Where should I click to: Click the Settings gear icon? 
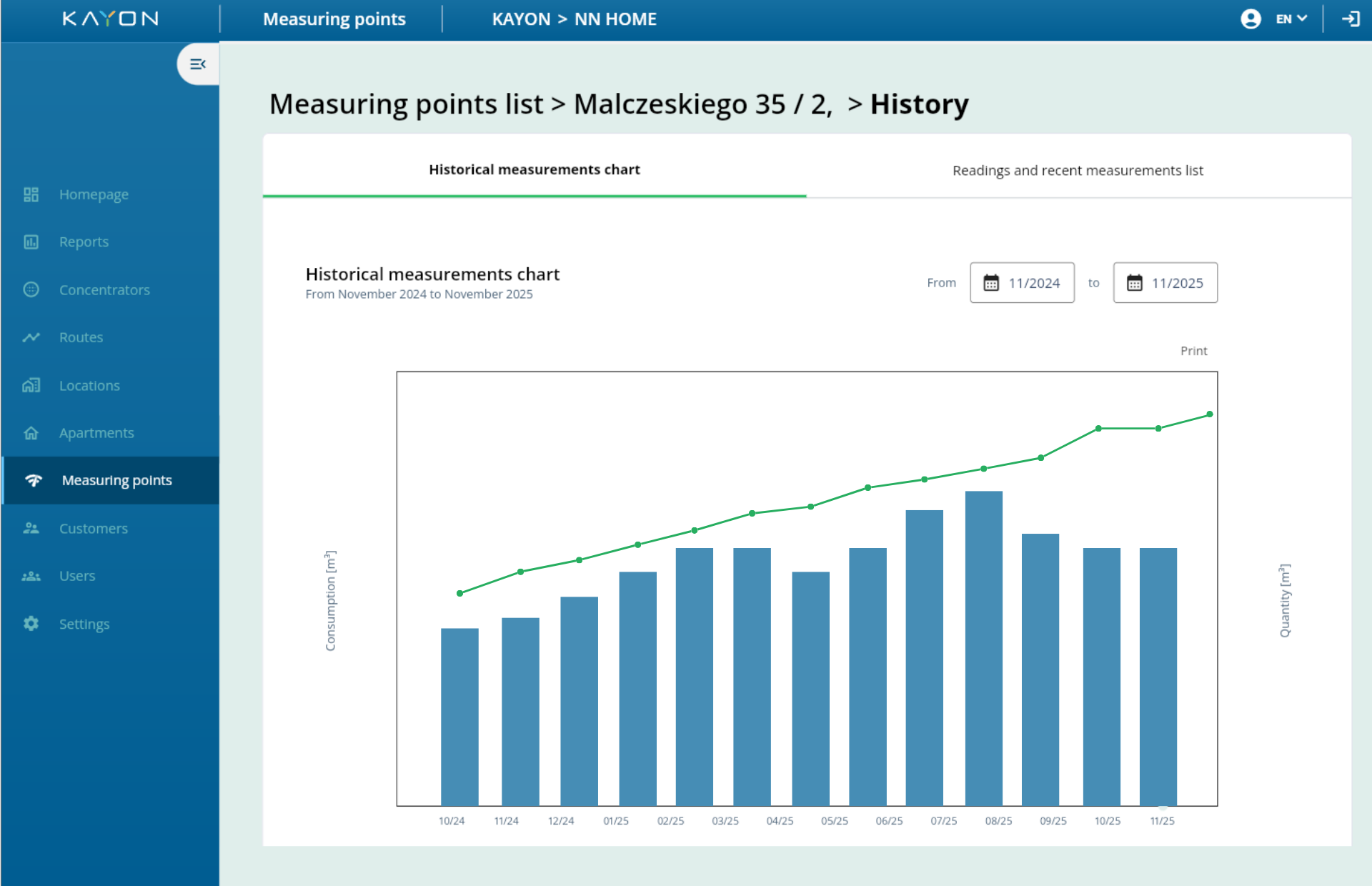click(31, 624)
